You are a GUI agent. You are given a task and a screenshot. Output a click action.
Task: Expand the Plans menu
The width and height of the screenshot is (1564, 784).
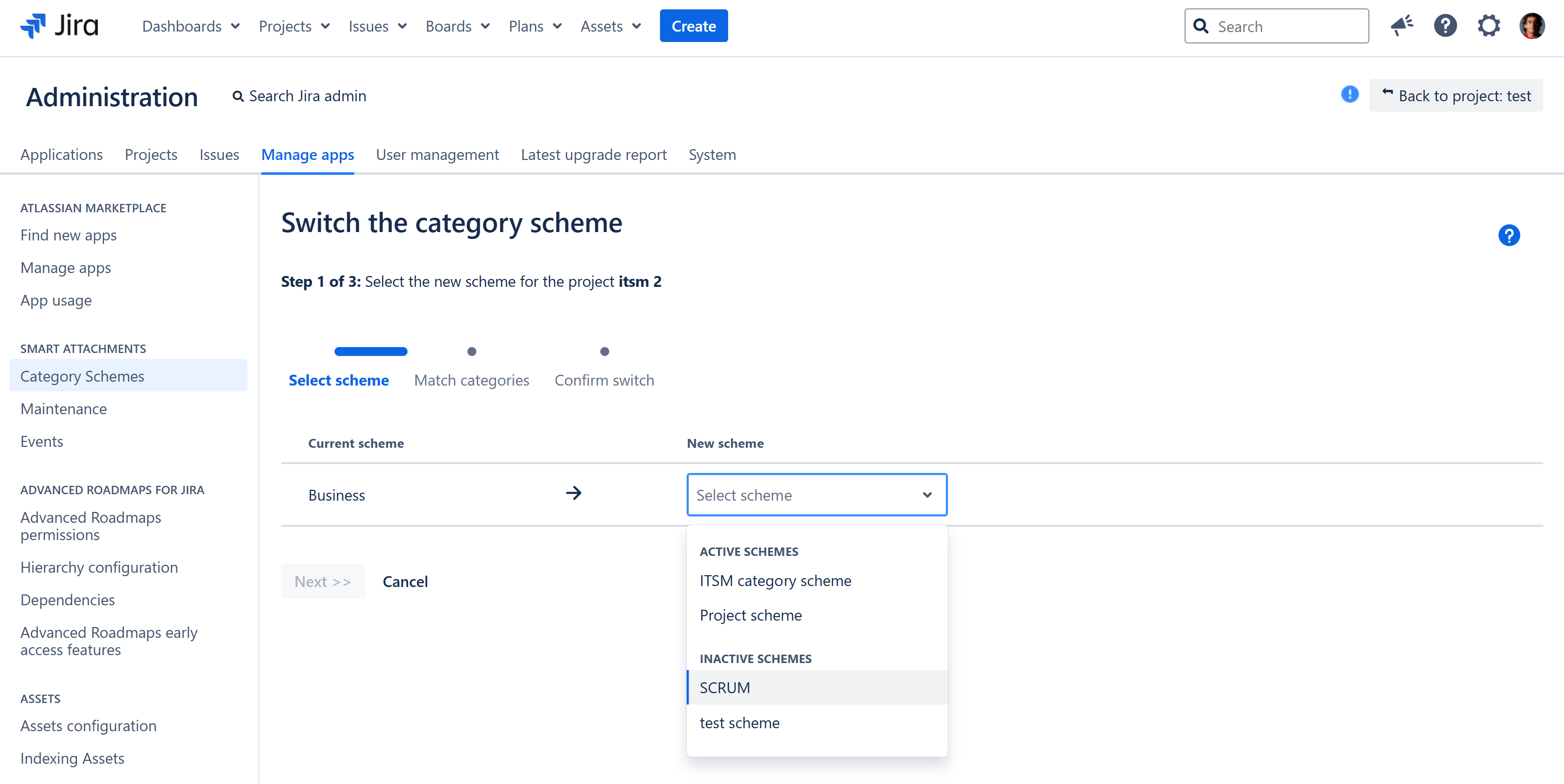tap(535, 26)
